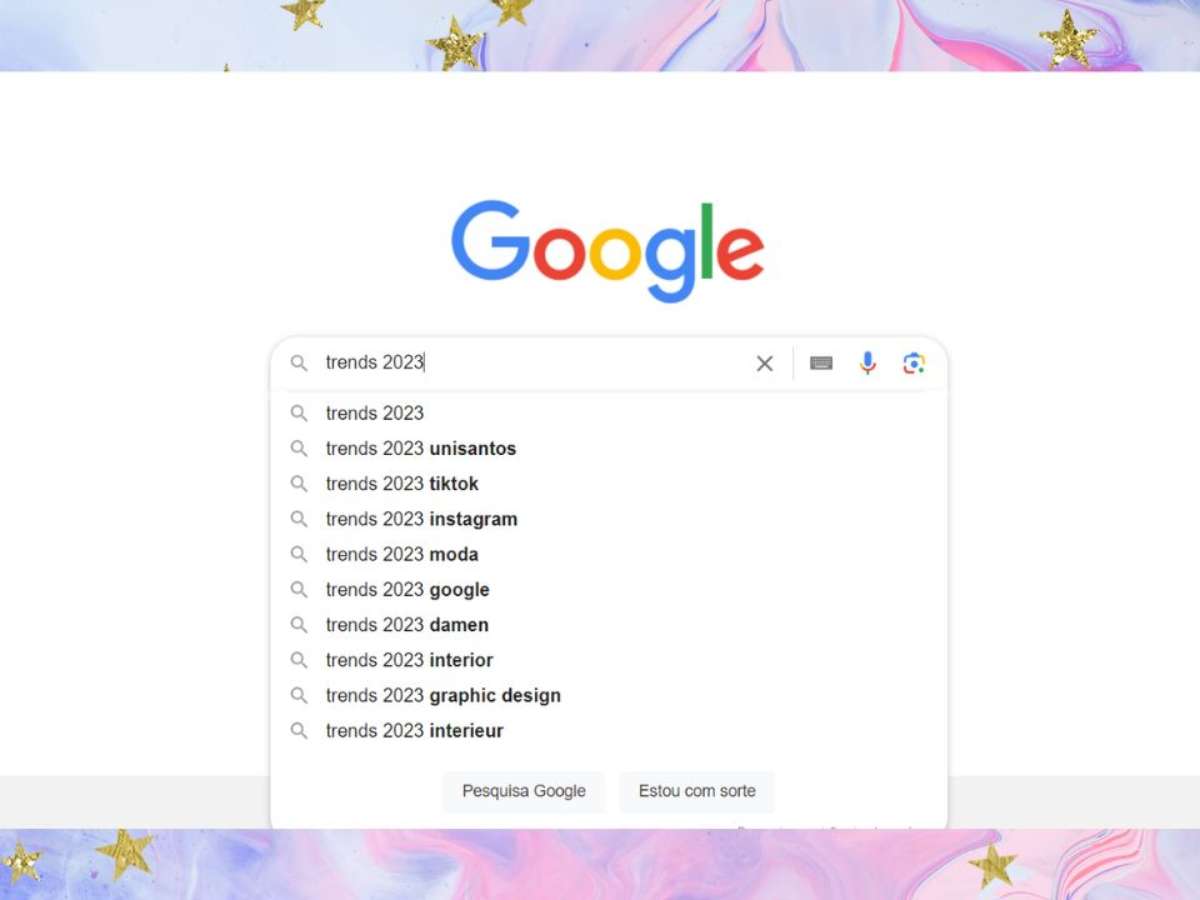Clear the search box with the X icon
The width and height of the screenshot is (1200, 900).
[x=765, y=363]
